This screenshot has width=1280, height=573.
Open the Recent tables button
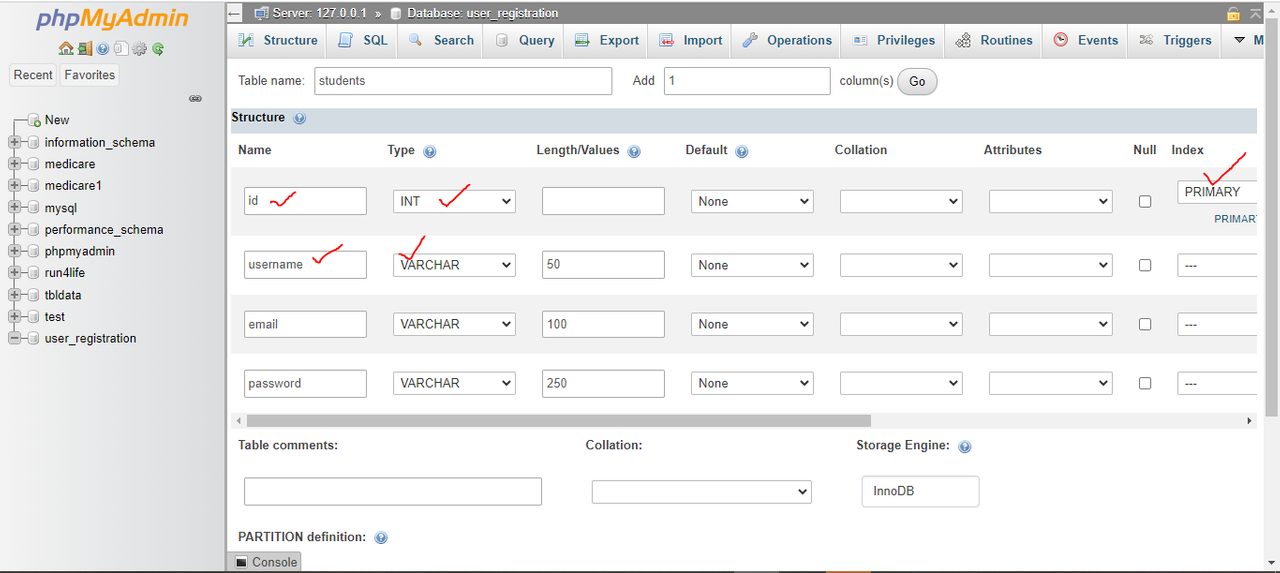[33, 75]
